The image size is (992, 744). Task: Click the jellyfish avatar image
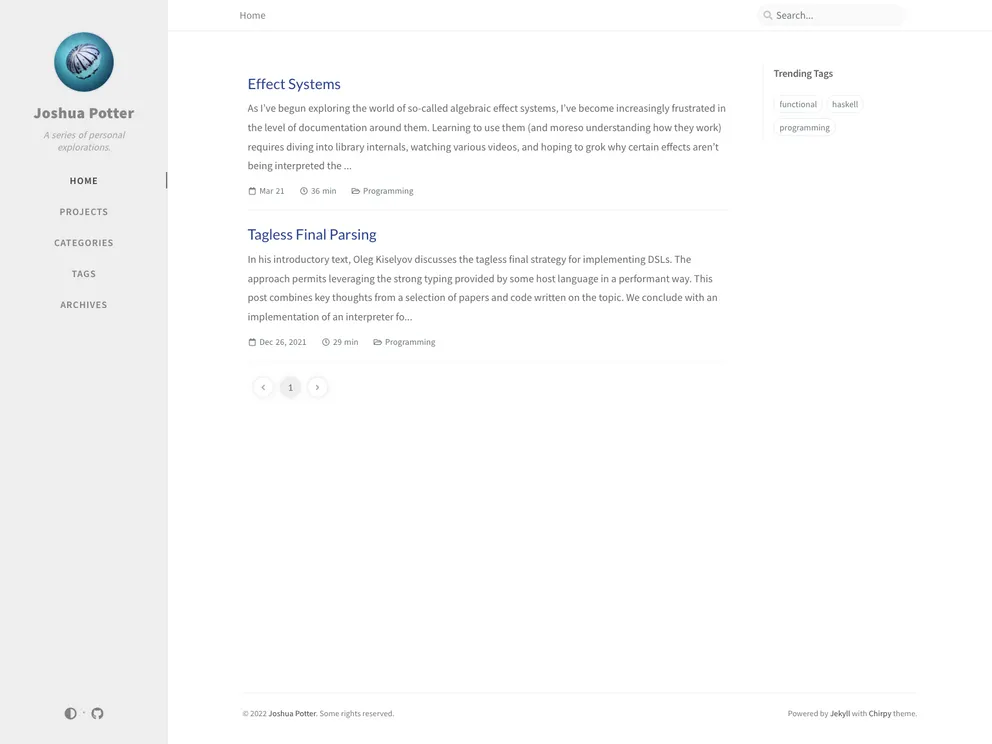click(x=84, y=62)
